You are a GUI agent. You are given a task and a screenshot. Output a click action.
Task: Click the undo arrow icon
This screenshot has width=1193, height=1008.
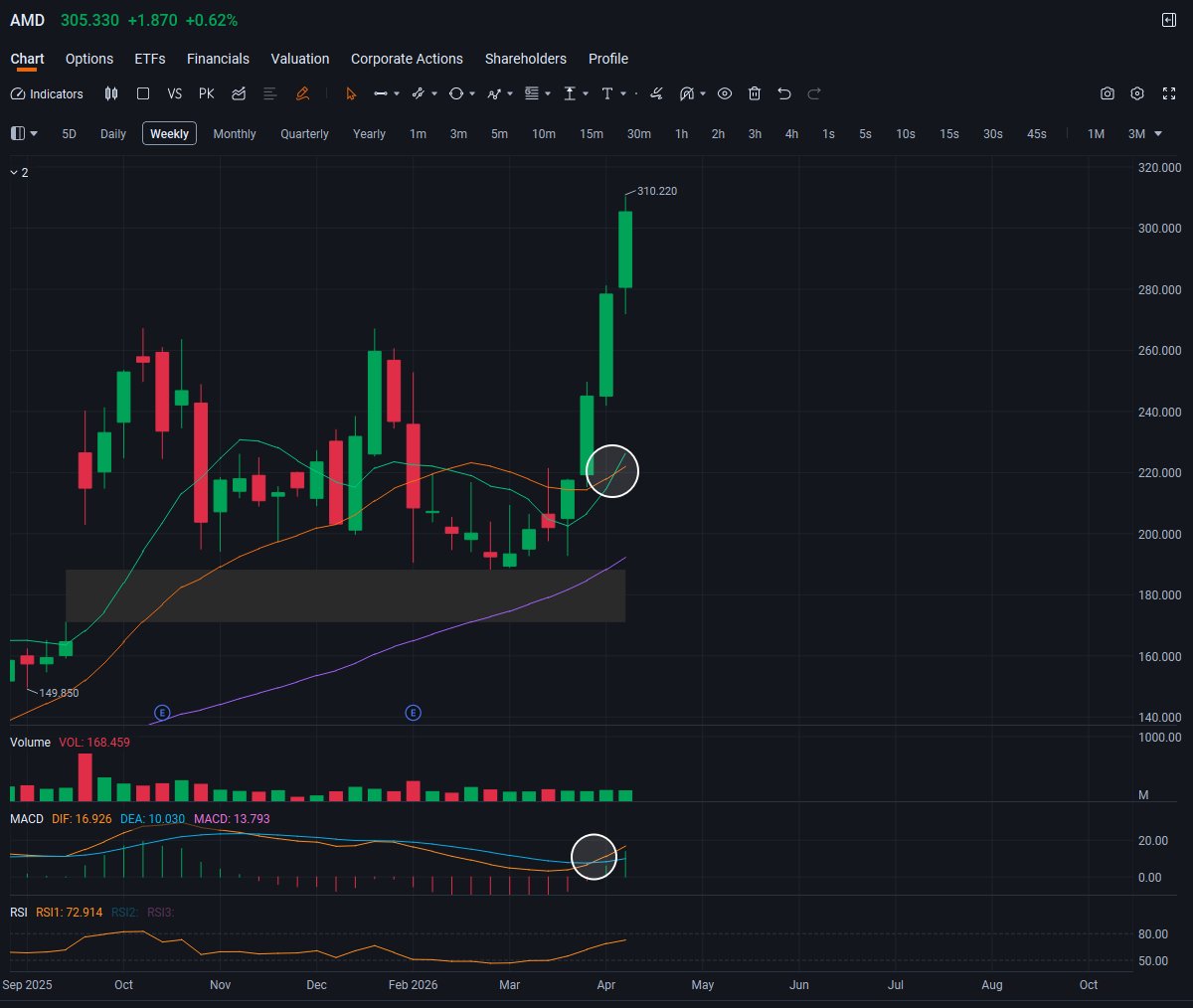coord(784,93)
